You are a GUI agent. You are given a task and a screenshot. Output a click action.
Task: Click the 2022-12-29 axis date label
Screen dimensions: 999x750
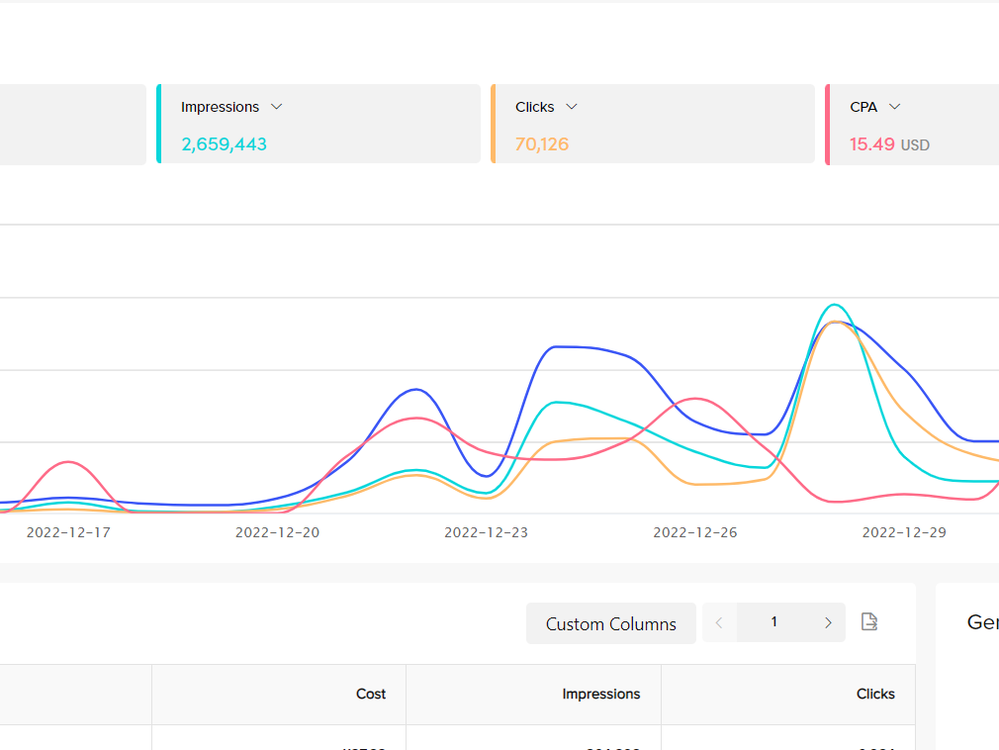pyautogui.click(x=904, y=532)
